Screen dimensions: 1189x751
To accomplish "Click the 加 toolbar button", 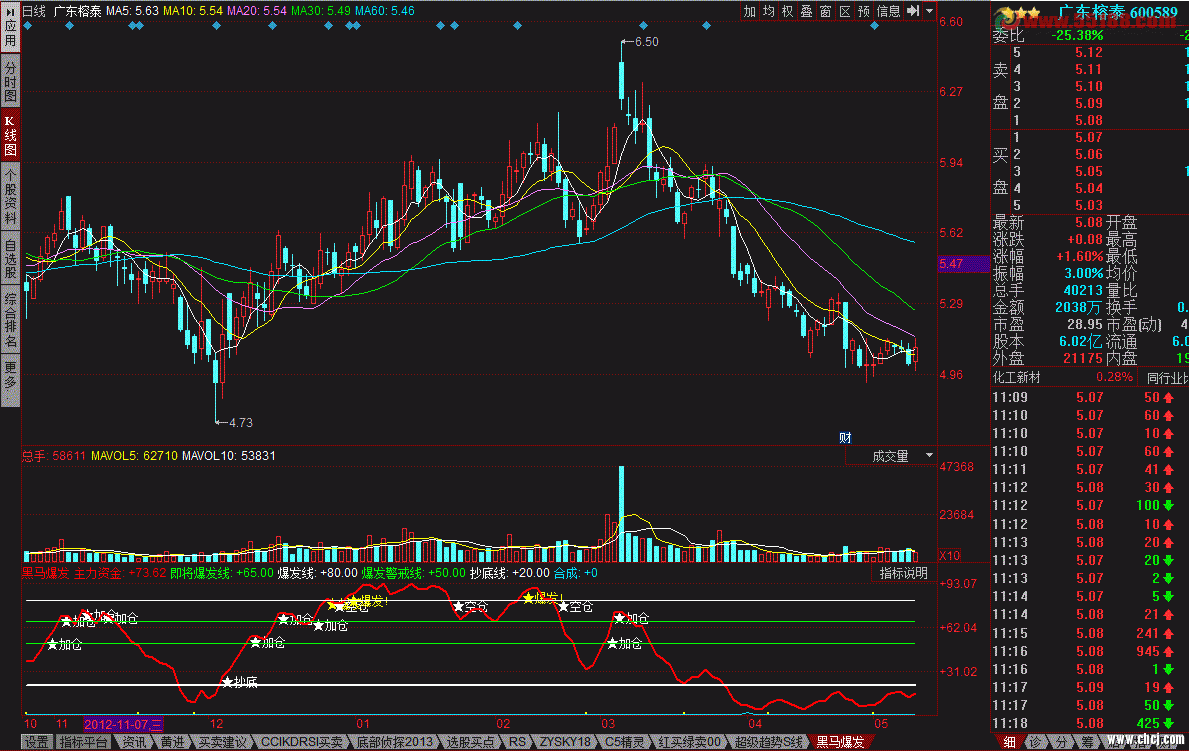I will click(749, 11).
